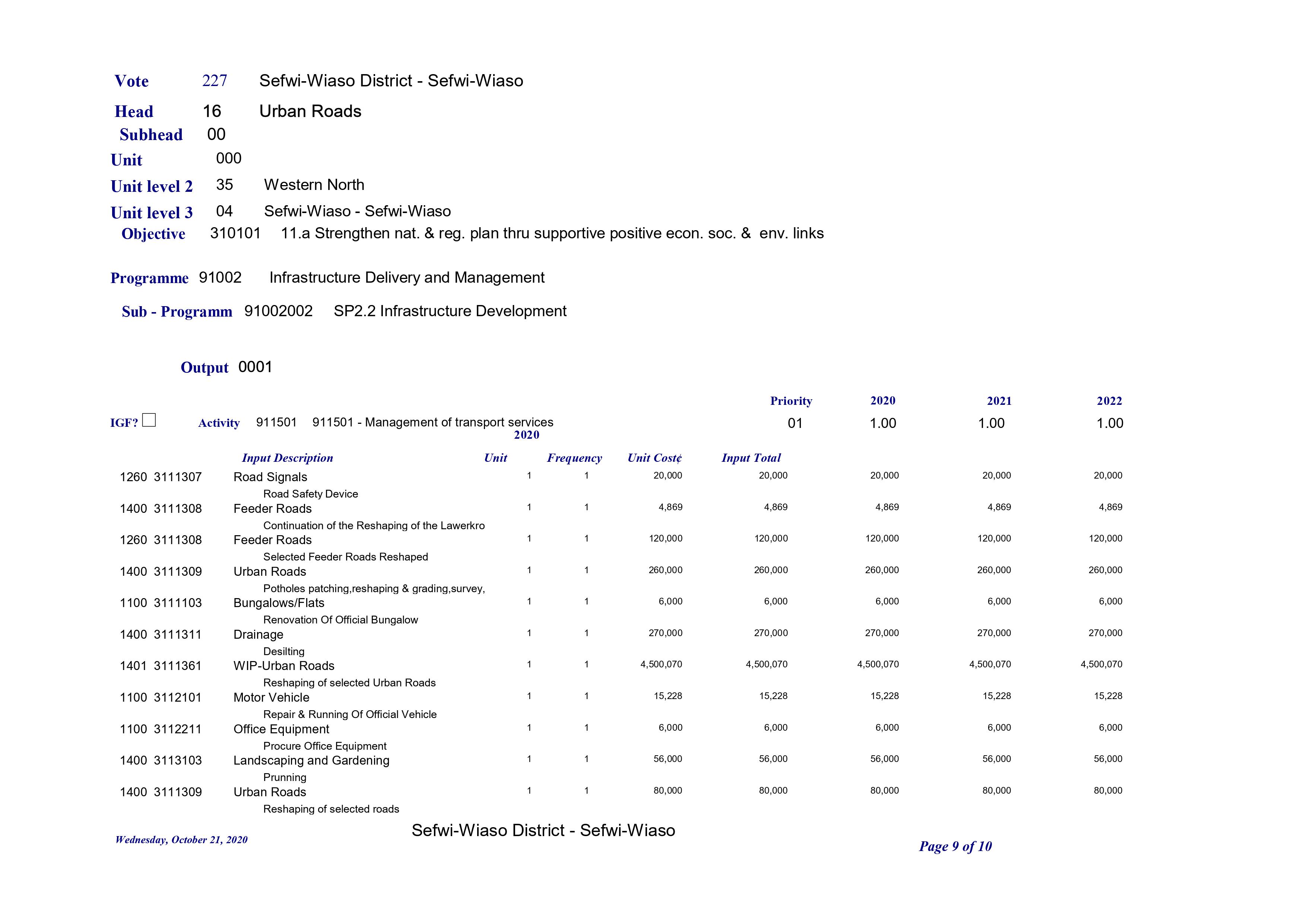
Task: Click activity code 911501
Action: click(x=276, y=422)
